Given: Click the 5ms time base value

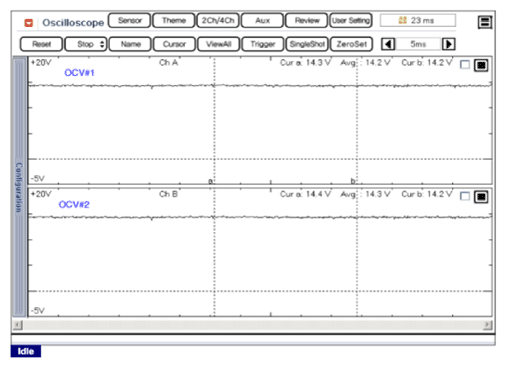Looking at the screenshot, I should (x=418, y=44).
